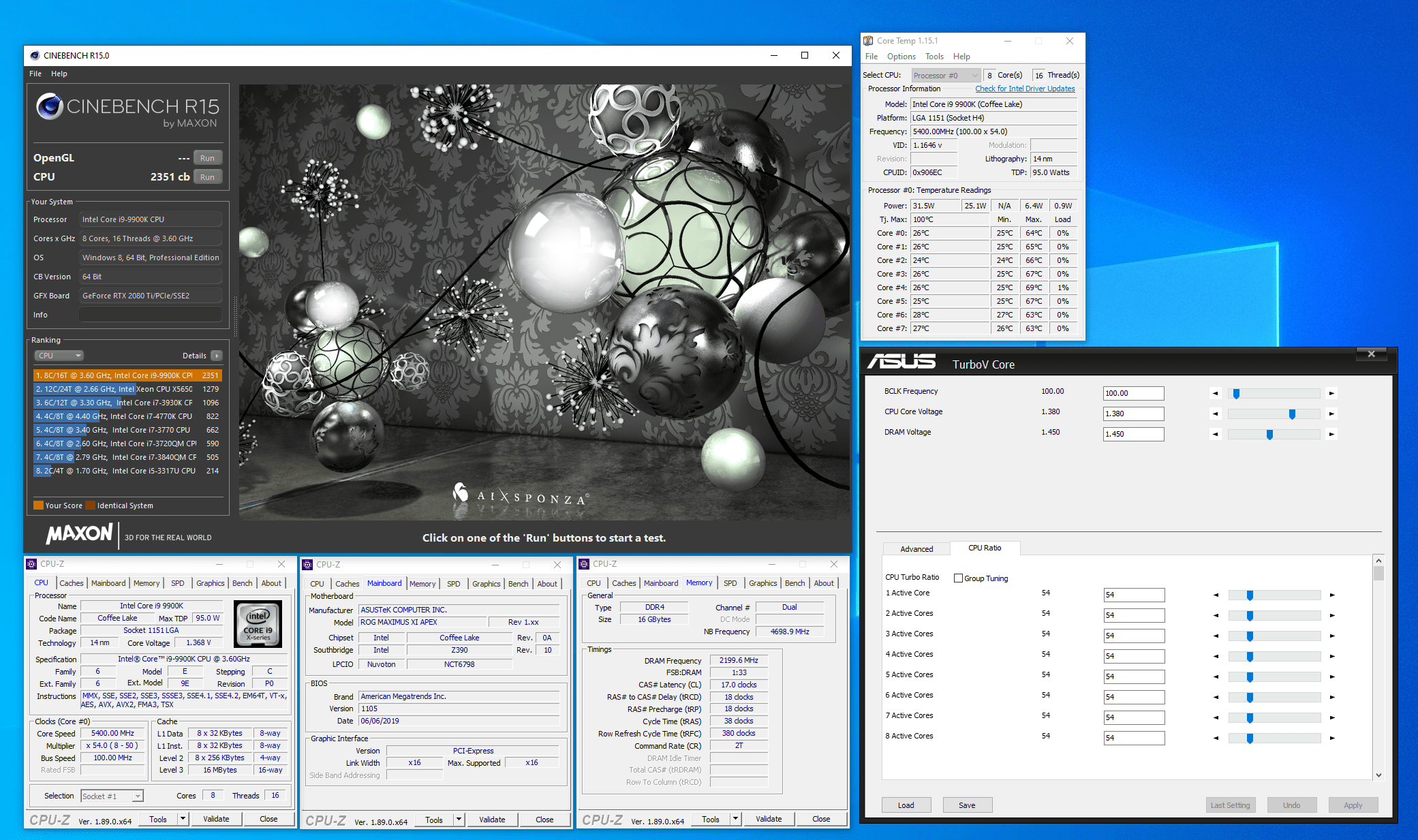Select the CPU Ratio tab in TurboV Core
Screen dimensions: 1418x840
(985, 548)
